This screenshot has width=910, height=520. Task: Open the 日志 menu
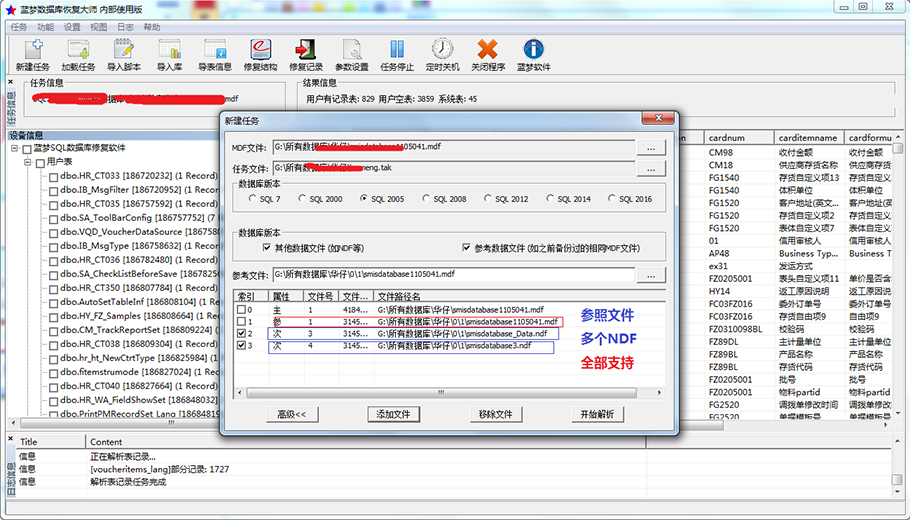pyautogui.click(x=125, y=27)
